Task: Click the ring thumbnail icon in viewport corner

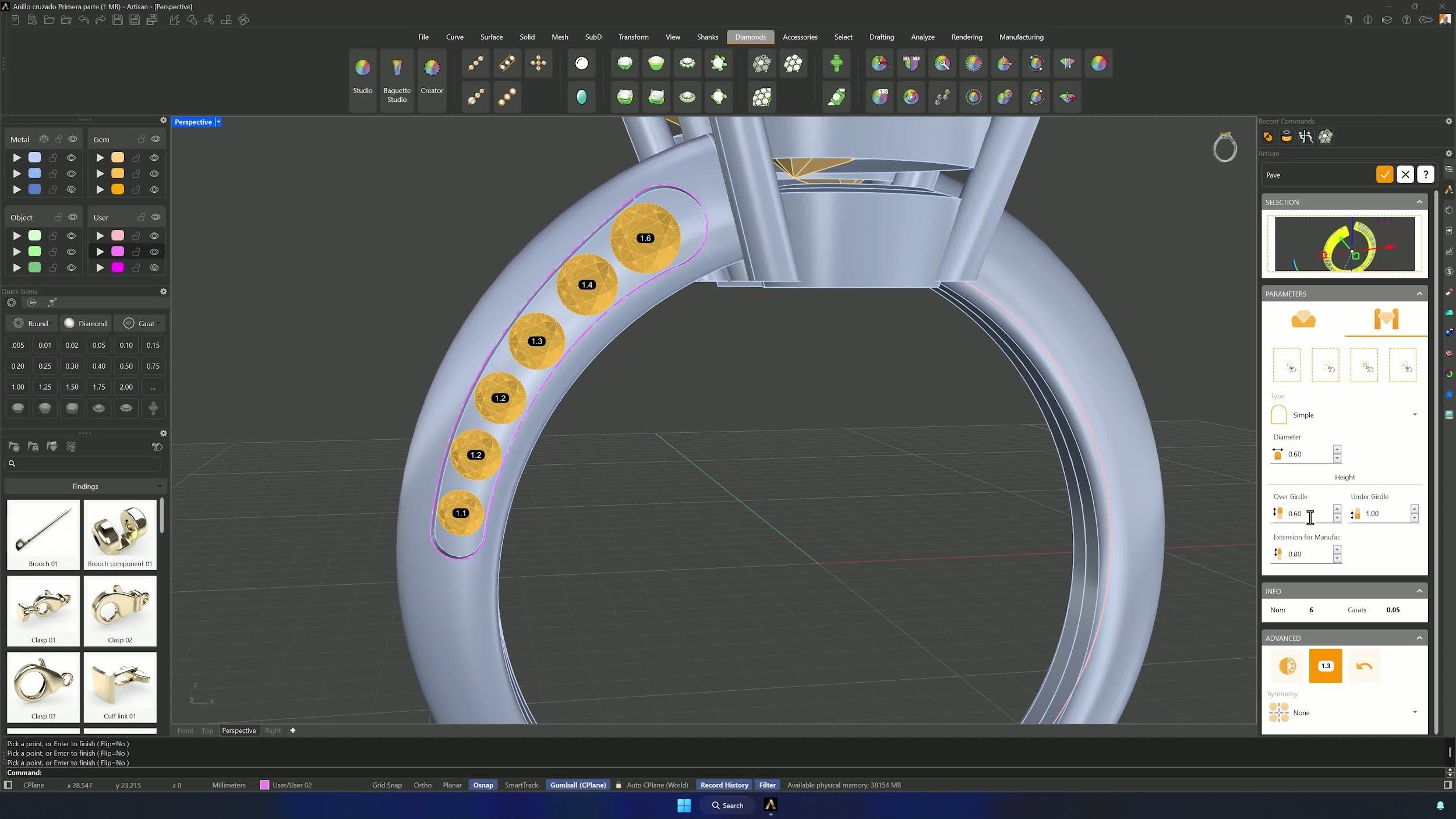Action: pos(1225,147)
